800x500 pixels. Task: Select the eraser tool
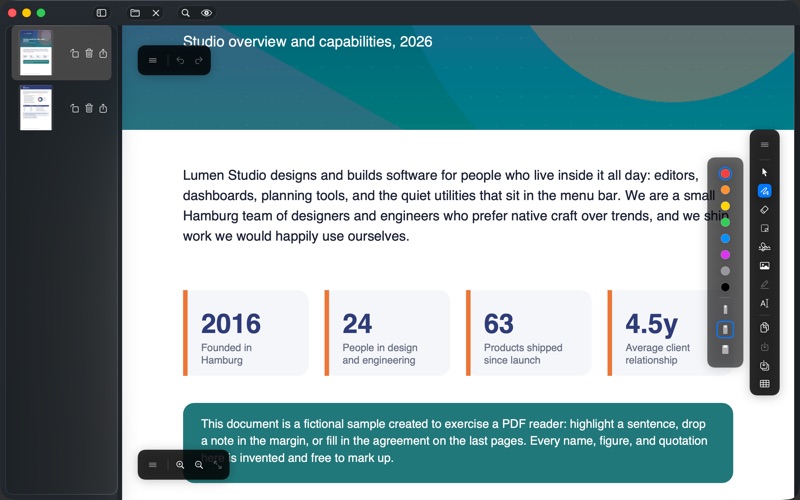[764, 210]
